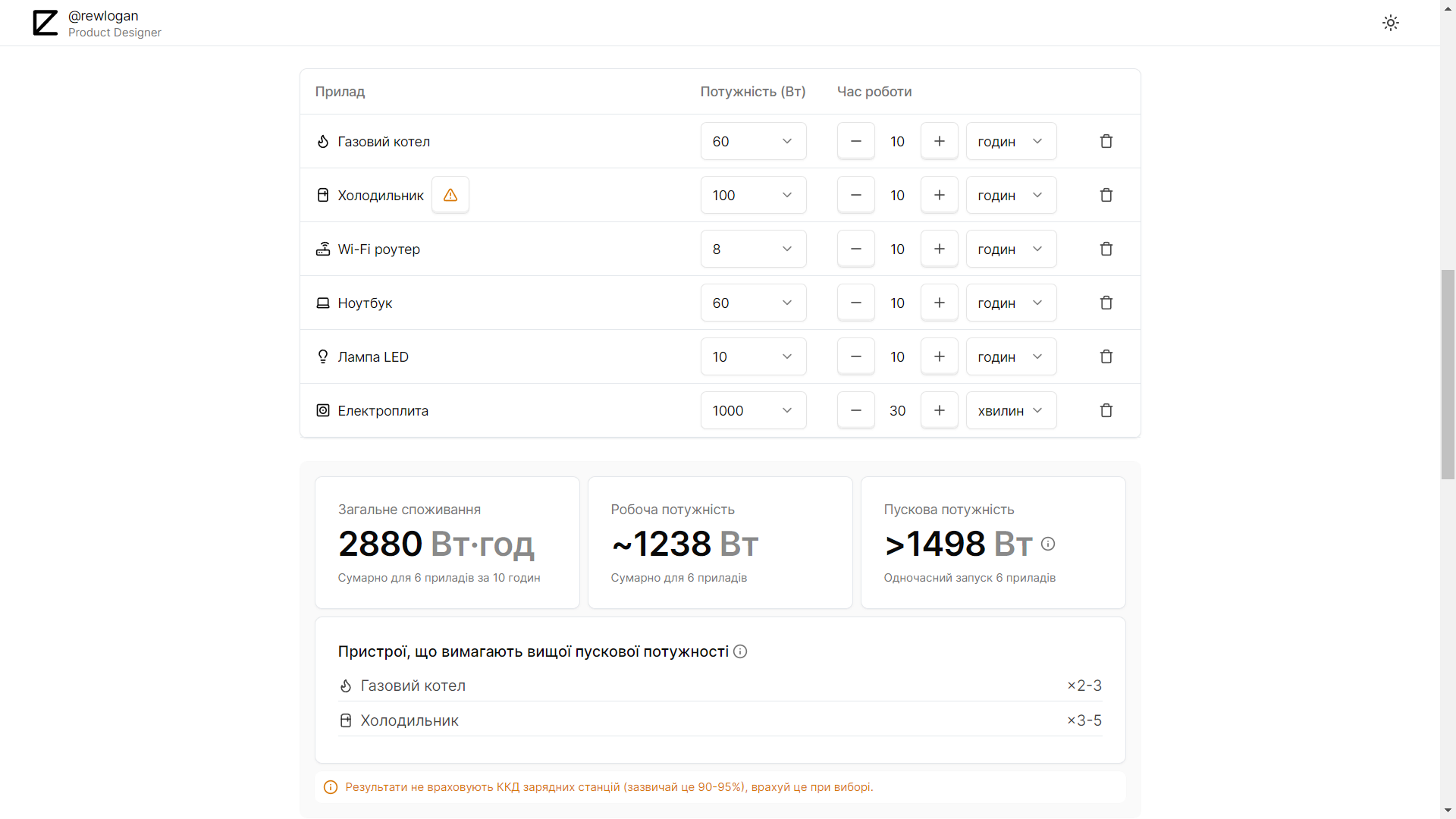Decrease minutes for Електроплита

(x=856, y=411)
